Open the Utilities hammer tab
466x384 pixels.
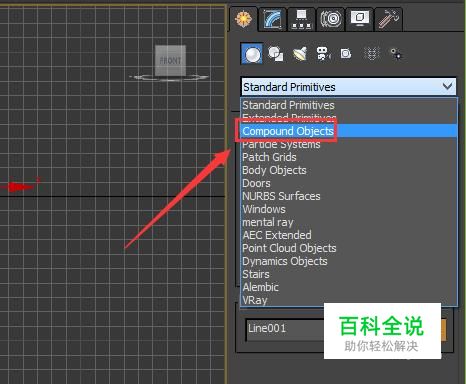point(388,19)
